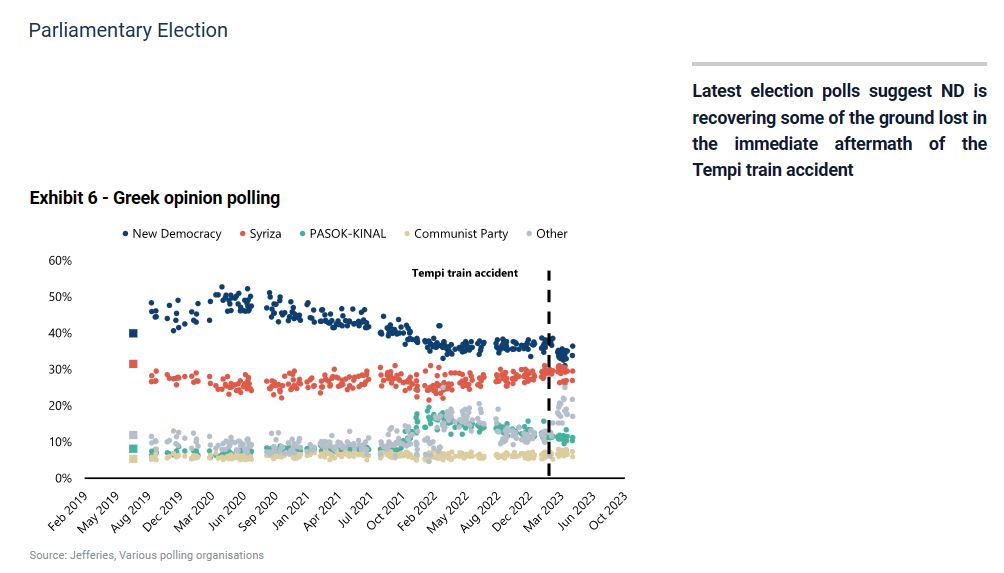Click the Parliamentary Election heading
The height and width of the screenshot is (573, 1004).
(128, 30)
